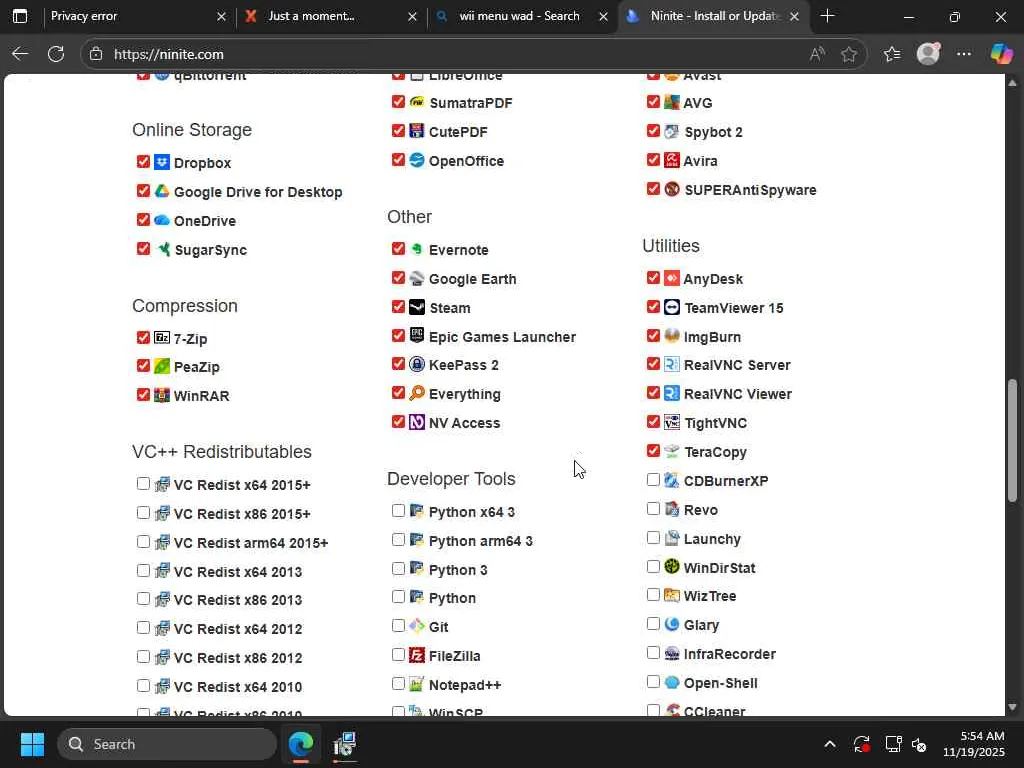This screenshot has height=768, width=1024.
Task: Click the CutePDF icon
Action: [x=417, y=131]
